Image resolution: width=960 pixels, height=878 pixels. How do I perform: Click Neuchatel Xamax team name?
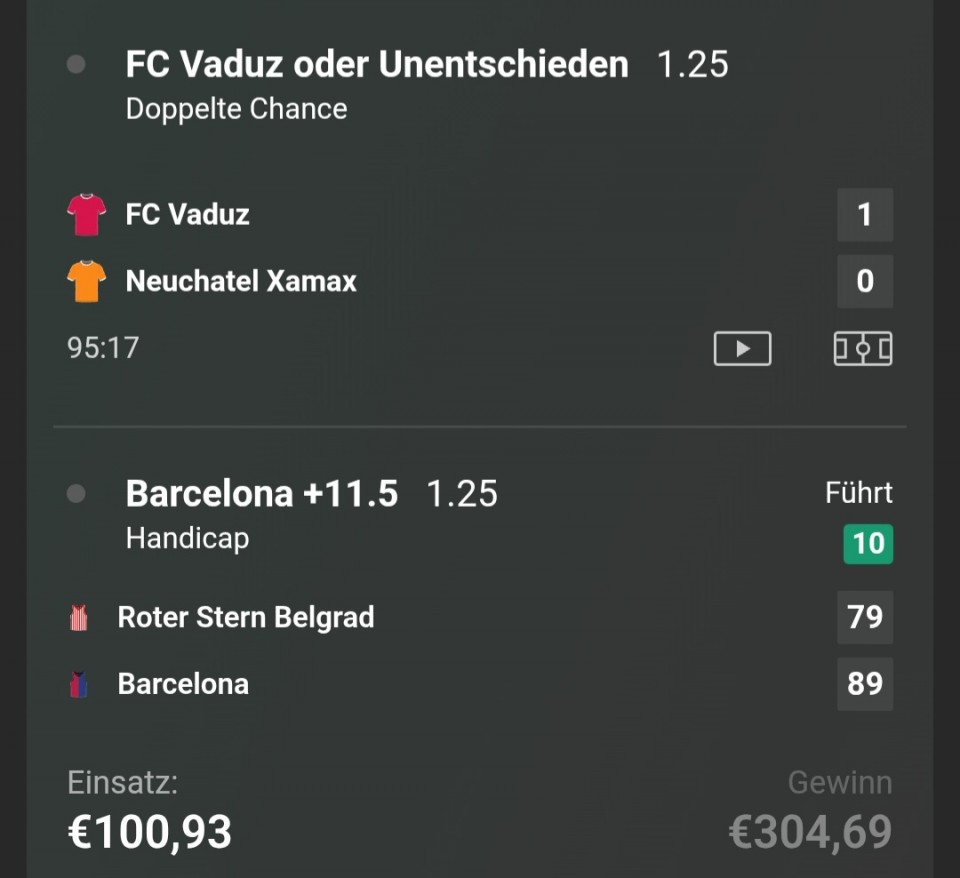pyautogui.click(x=241, y=281)
